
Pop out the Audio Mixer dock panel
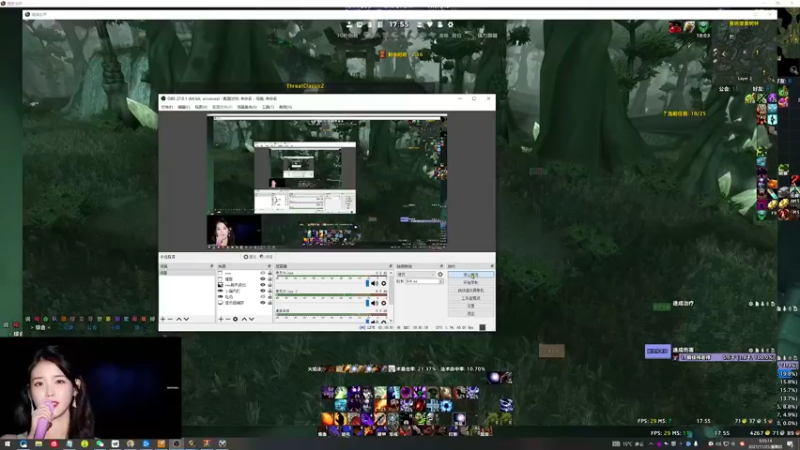tap(391, 266)
